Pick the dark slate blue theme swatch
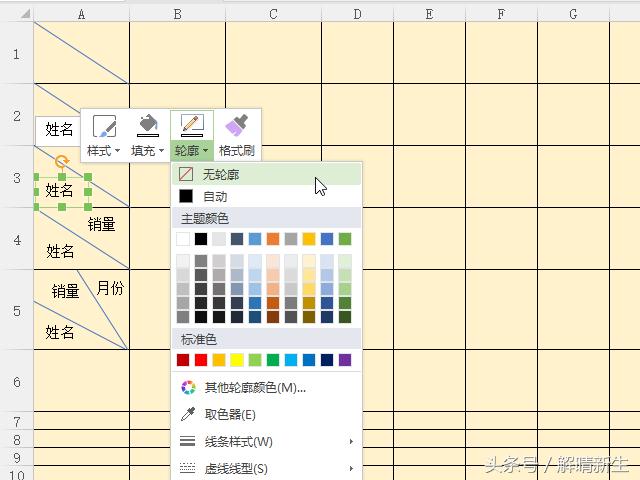This screenshot has height=480, width=640. [x=237, y=239]
